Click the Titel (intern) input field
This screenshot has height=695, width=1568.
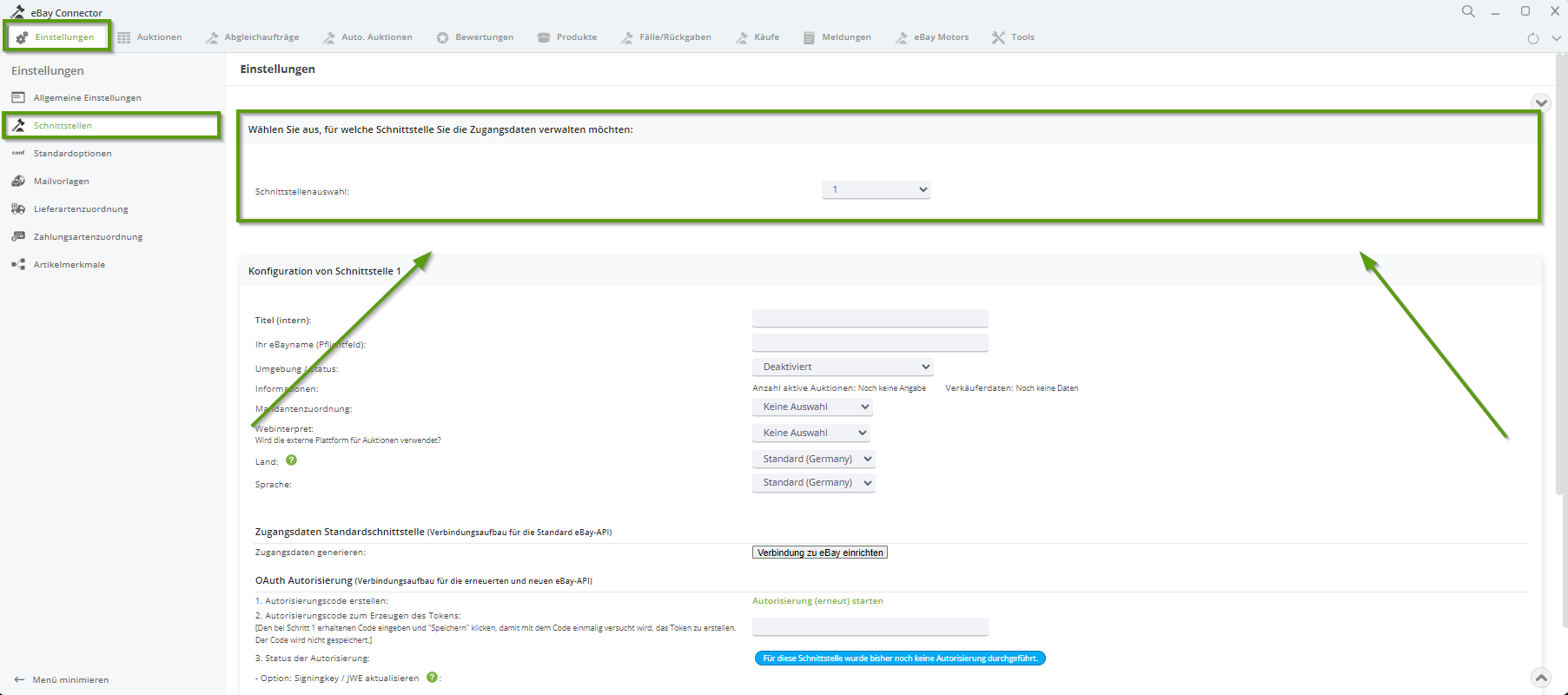coord(870,319)
